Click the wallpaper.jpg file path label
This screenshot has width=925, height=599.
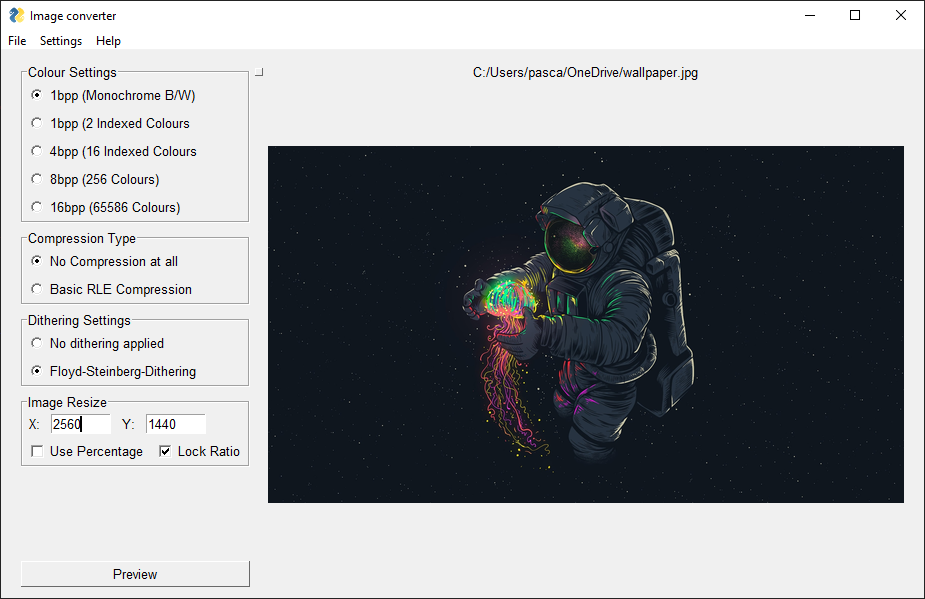[x=585, y=72]
